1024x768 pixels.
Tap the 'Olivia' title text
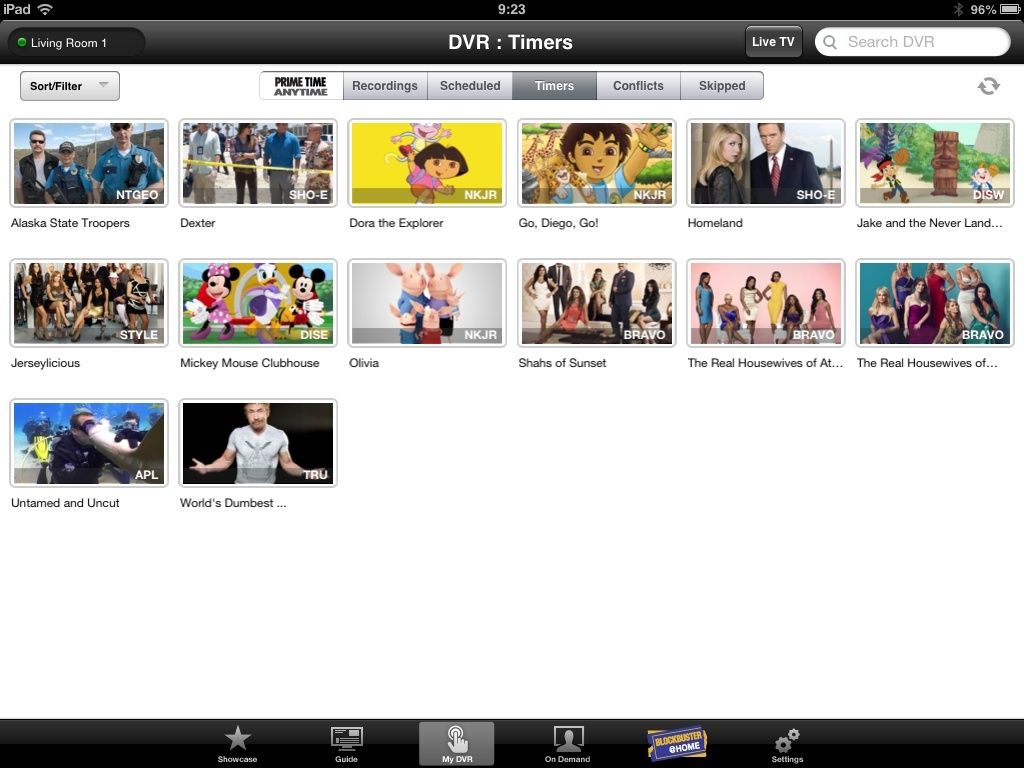pos(364,363)
